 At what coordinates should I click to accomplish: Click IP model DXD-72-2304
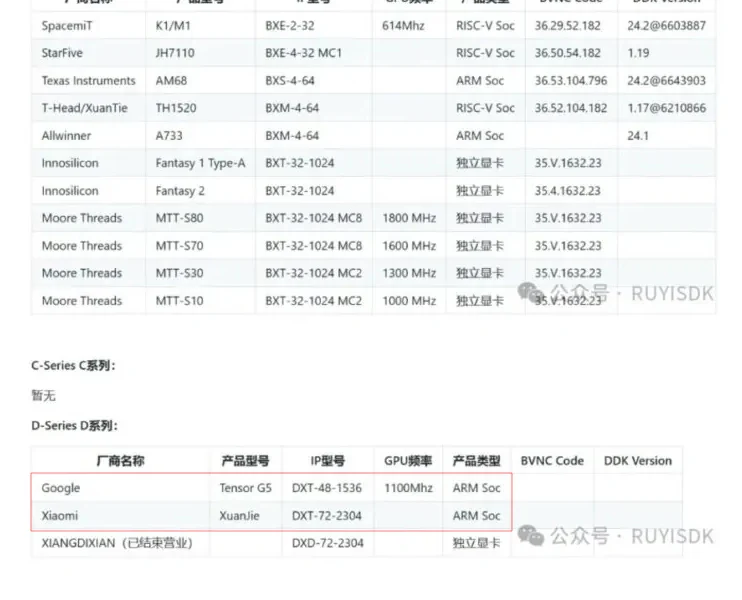tap(327, 543)
